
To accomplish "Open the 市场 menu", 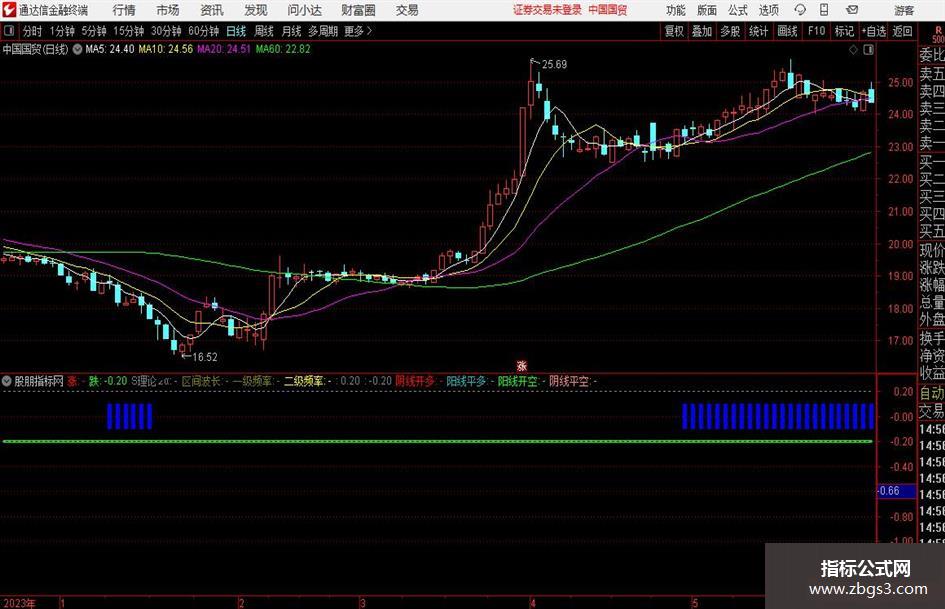I will click(168, 10).
